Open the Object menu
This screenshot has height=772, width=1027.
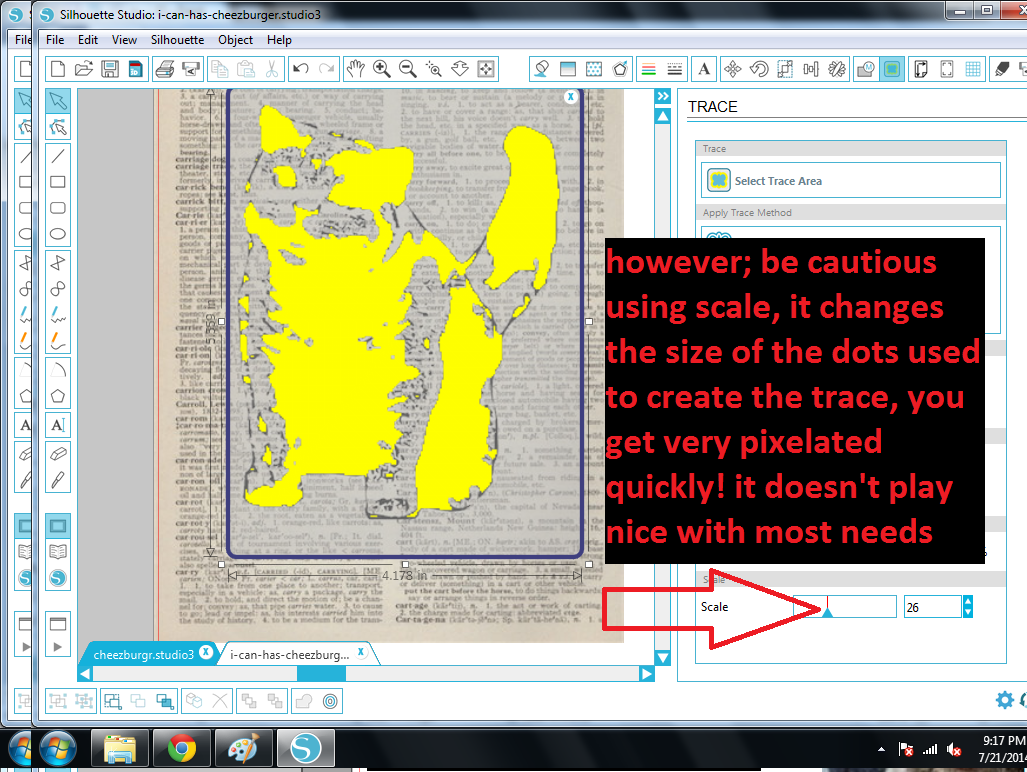point(236,40)
